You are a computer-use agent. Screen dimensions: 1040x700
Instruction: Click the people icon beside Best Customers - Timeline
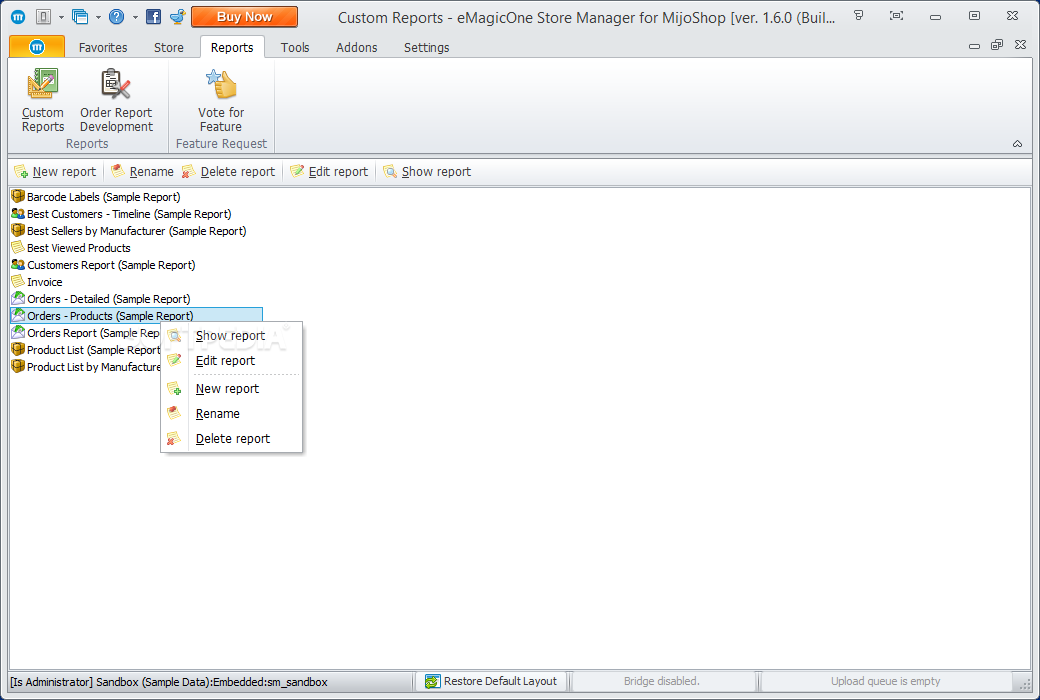[x=18, y=214]
